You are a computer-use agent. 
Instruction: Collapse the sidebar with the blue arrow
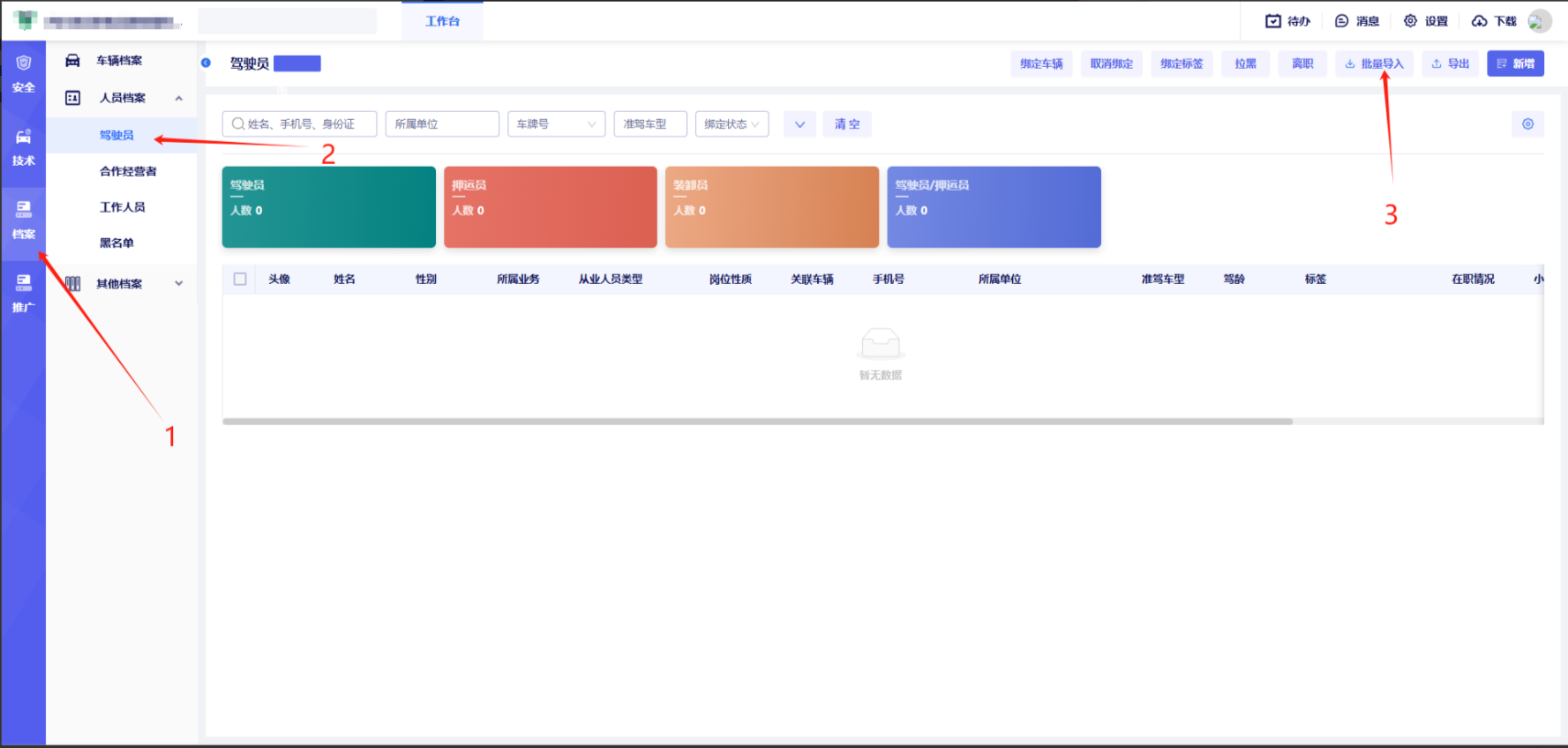pos(206,63)
